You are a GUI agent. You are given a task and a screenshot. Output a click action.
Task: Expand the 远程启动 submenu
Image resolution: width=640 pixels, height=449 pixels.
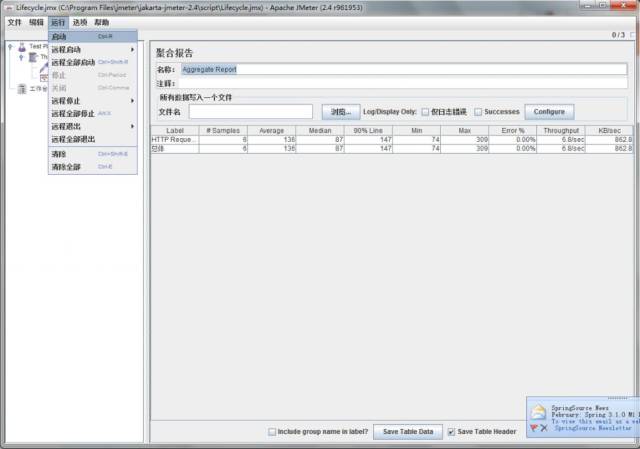tap(93, 50)
